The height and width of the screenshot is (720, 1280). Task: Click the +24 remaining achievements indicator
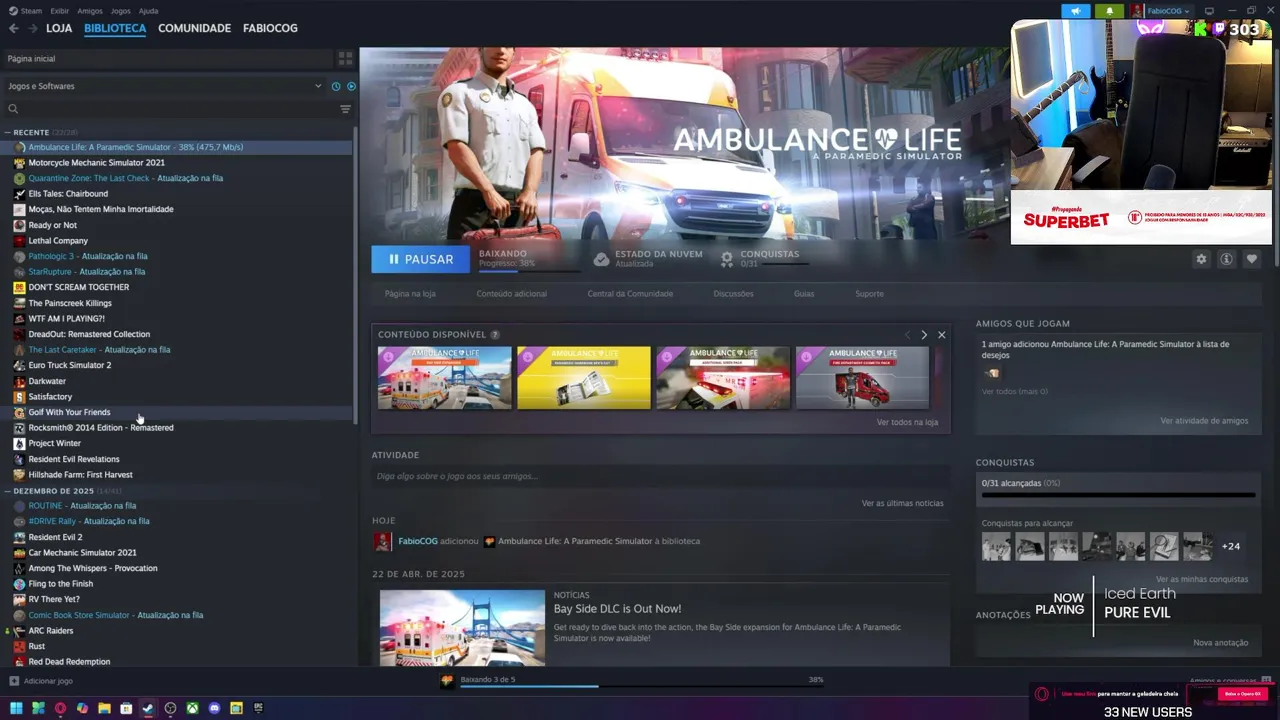[x=1231, y=546]
